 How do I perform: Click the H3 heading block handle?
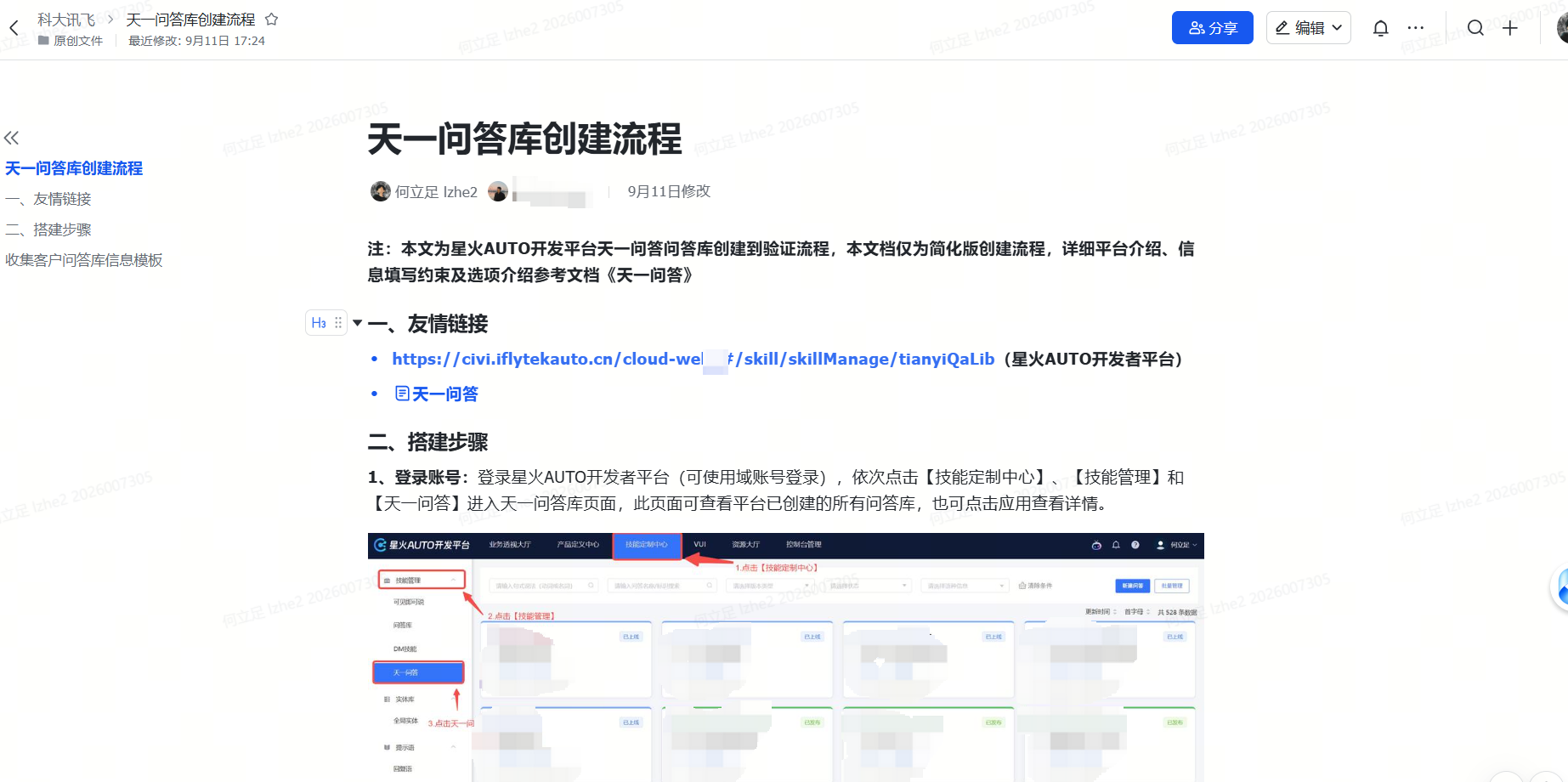point(326,323)
